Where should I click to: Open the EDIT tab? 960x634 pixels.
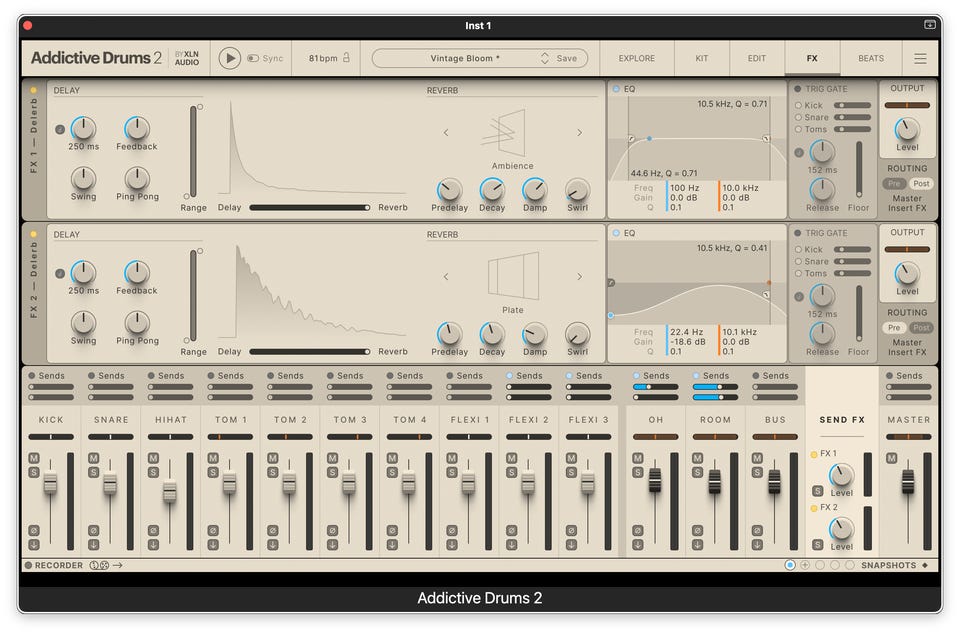(x=757, y=58)
